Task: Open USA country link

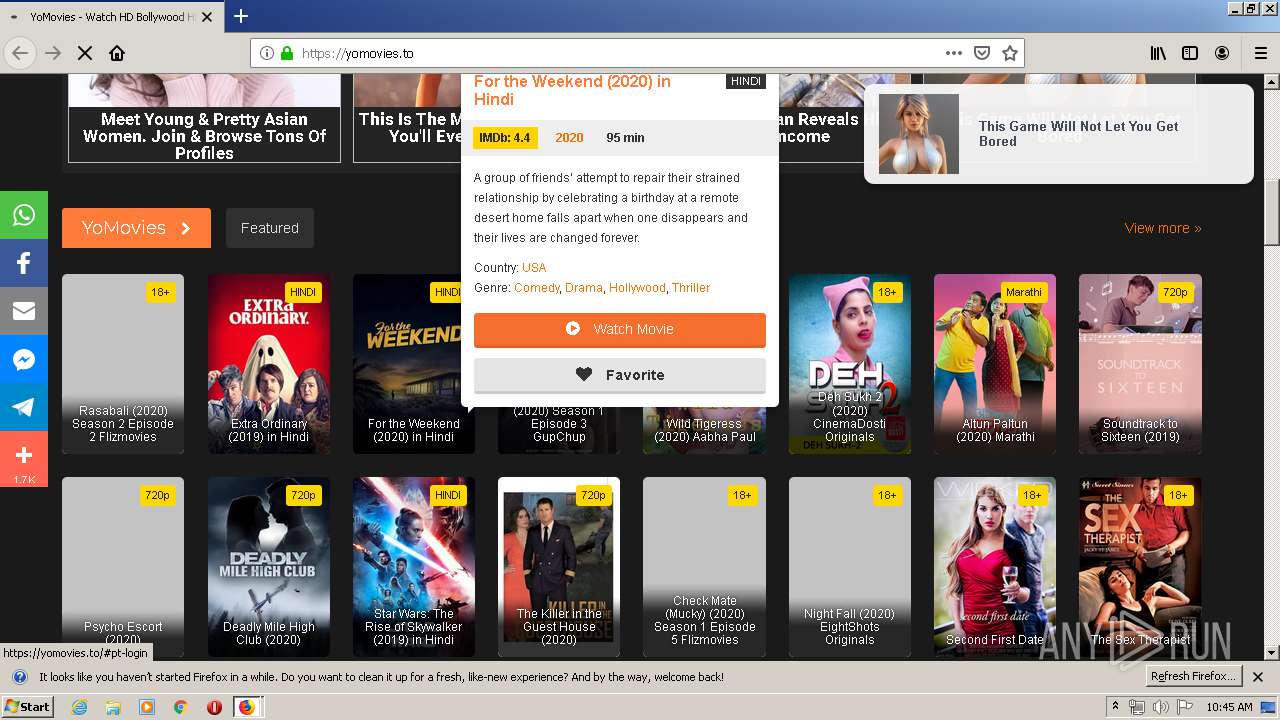Action: point(534,268)
